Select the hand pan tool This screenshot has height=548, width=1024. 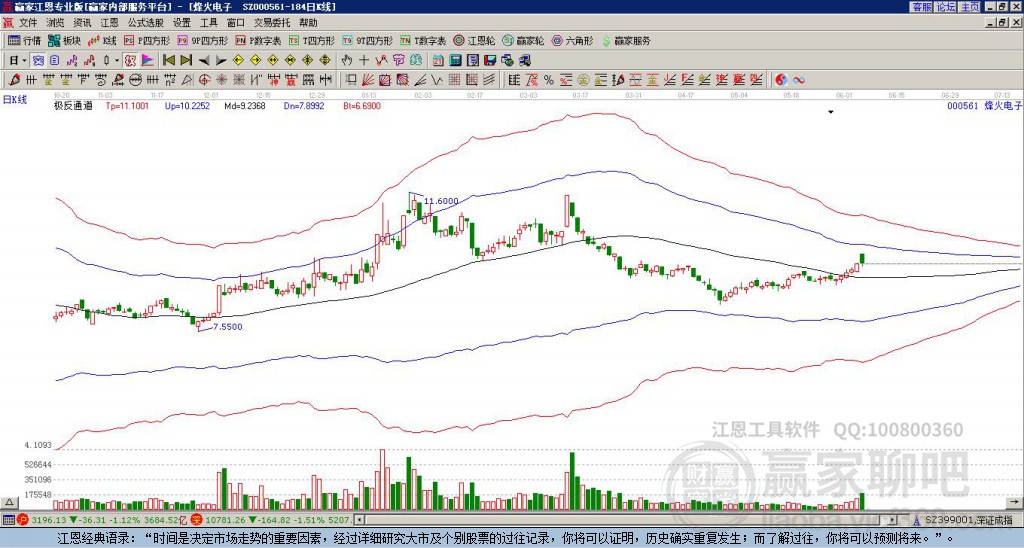(347, 60)
